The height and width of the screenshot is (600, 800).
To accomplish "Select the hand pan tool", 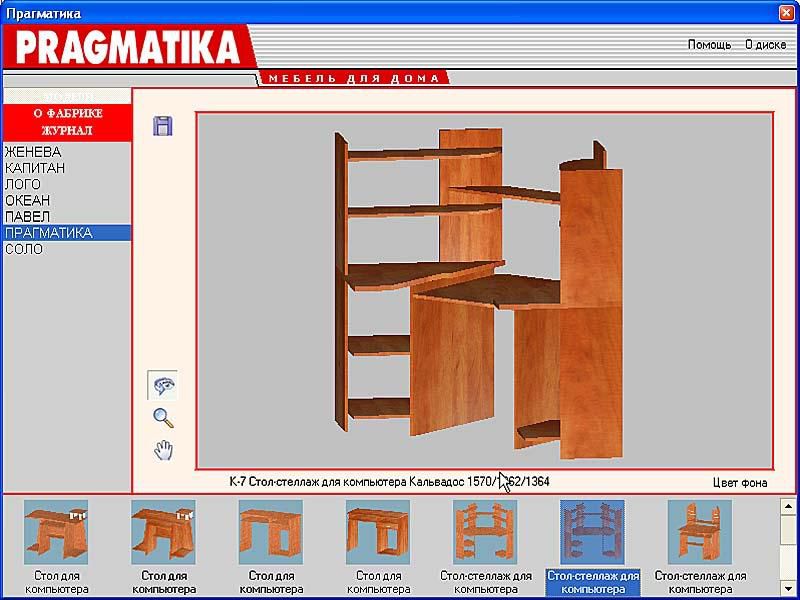I will pos(163,451).
